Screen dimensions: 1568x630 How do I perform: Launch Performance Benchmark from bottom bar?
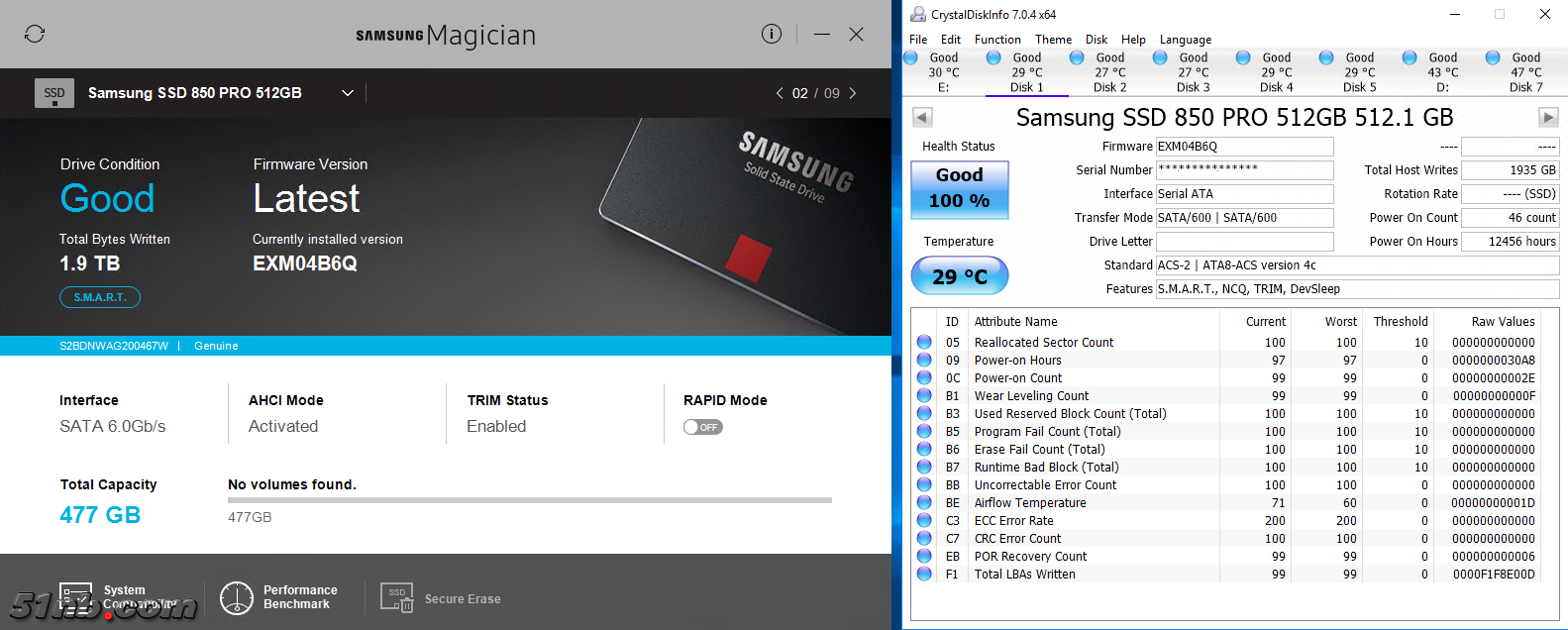click(x=237, y=597)
